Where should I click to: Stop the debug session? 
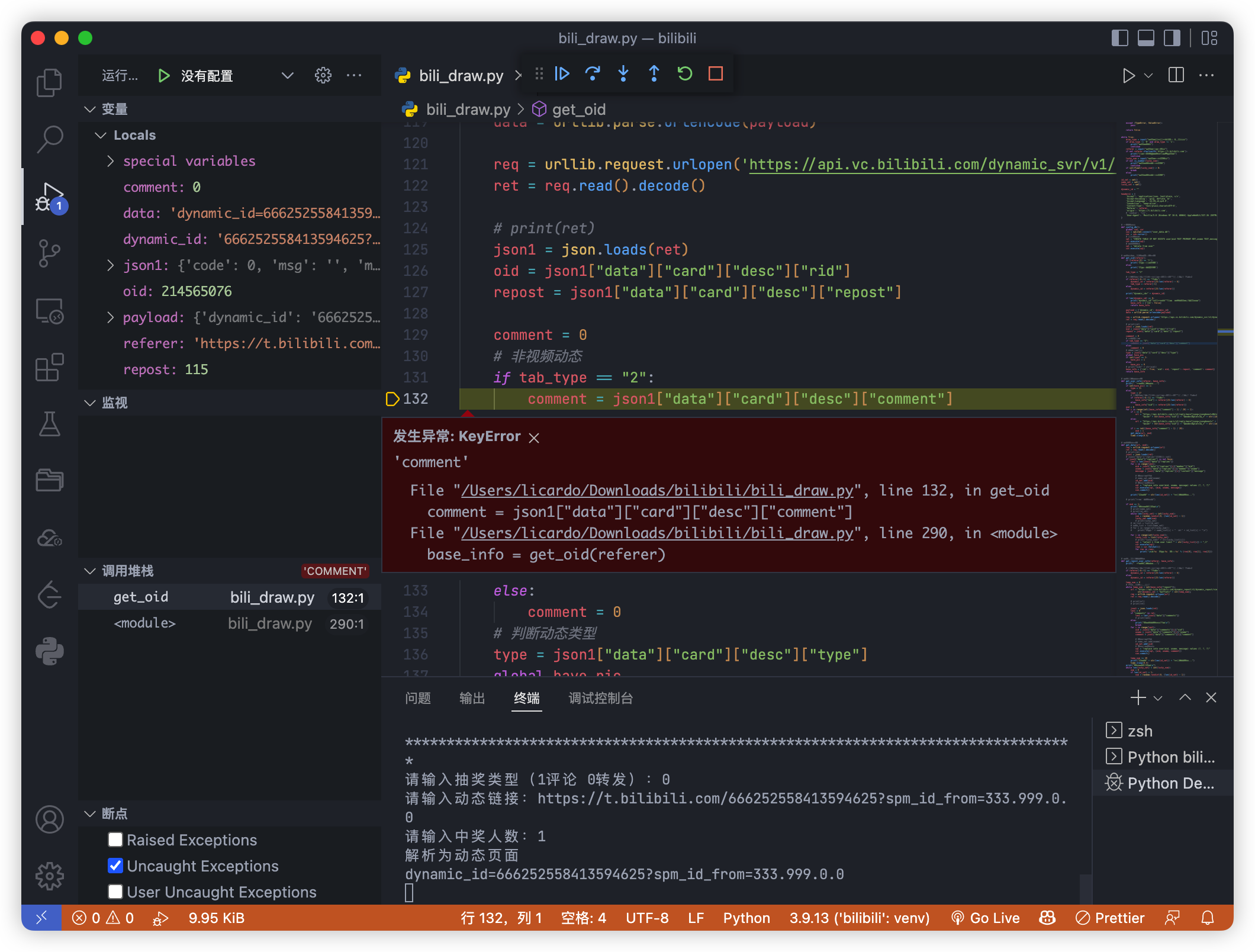pyautogui.click(x=716, y=73)
